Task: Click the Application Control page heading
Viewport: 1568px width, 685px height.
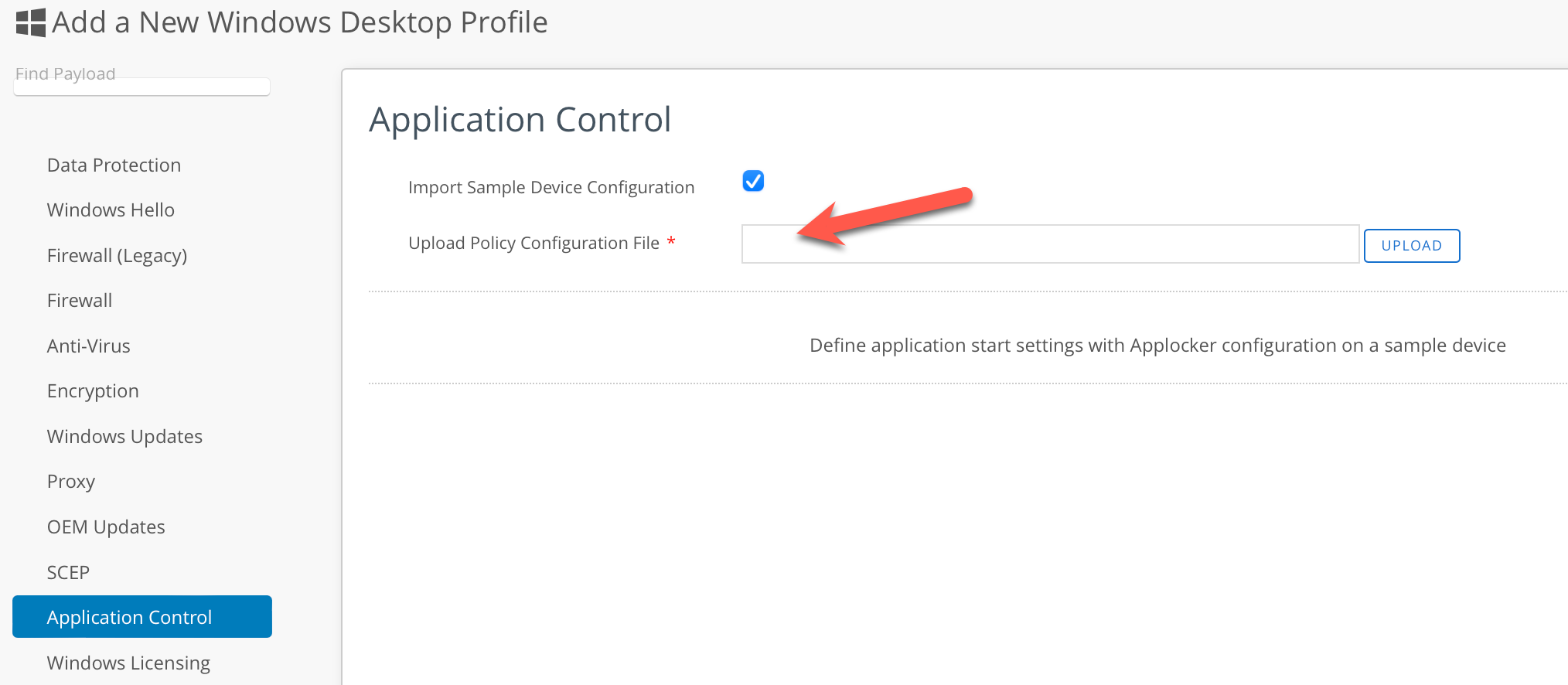Action: click(520, 120)
